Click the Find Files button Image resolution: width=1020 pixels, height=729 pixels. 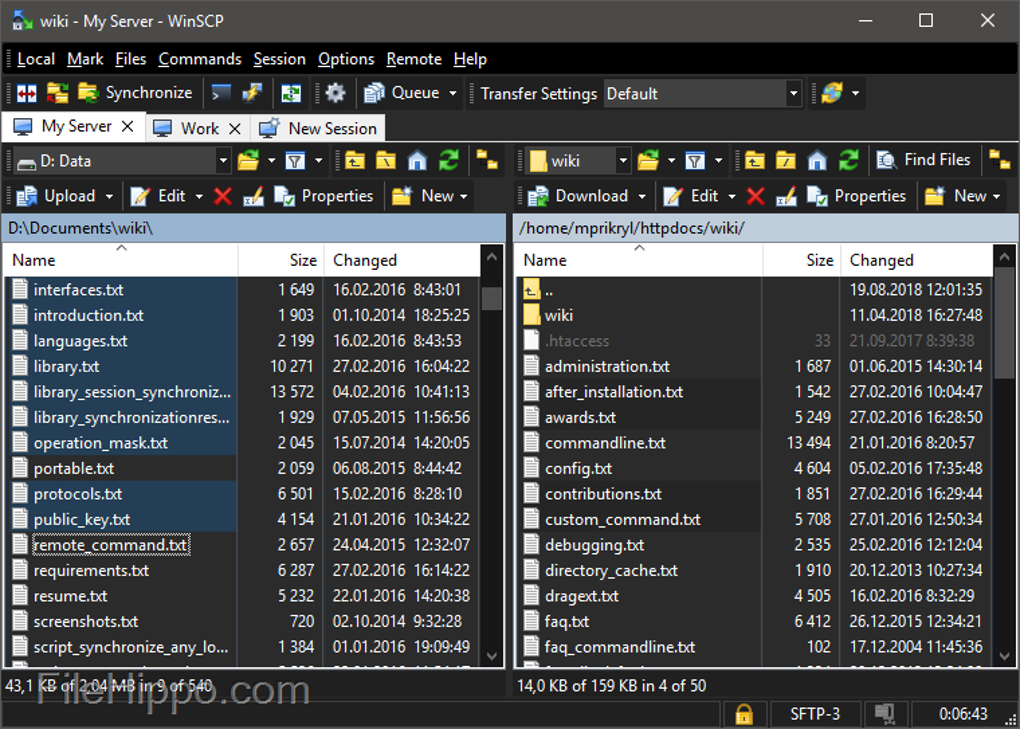[x=924, y=160]
